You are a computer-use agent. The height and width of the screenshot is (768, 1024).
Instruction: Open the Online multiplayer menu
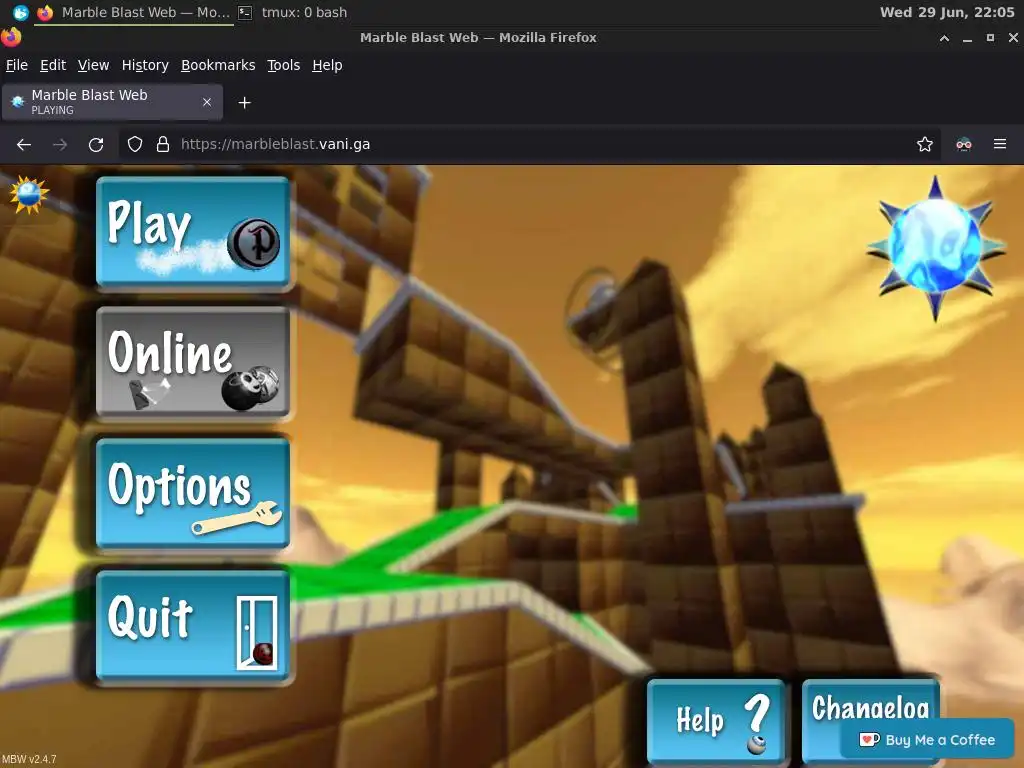point(193,362)
